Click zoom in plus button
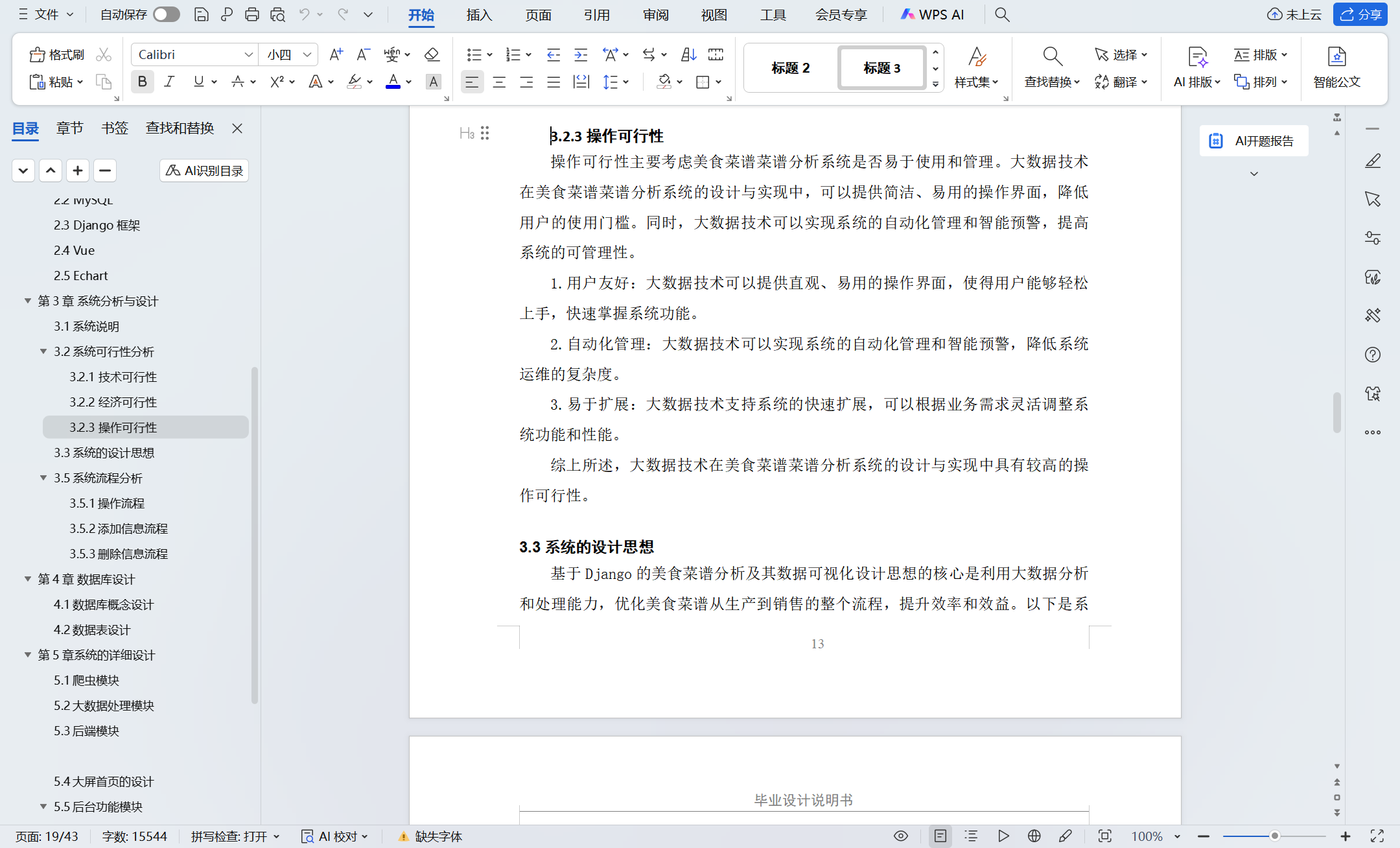 1346,836
